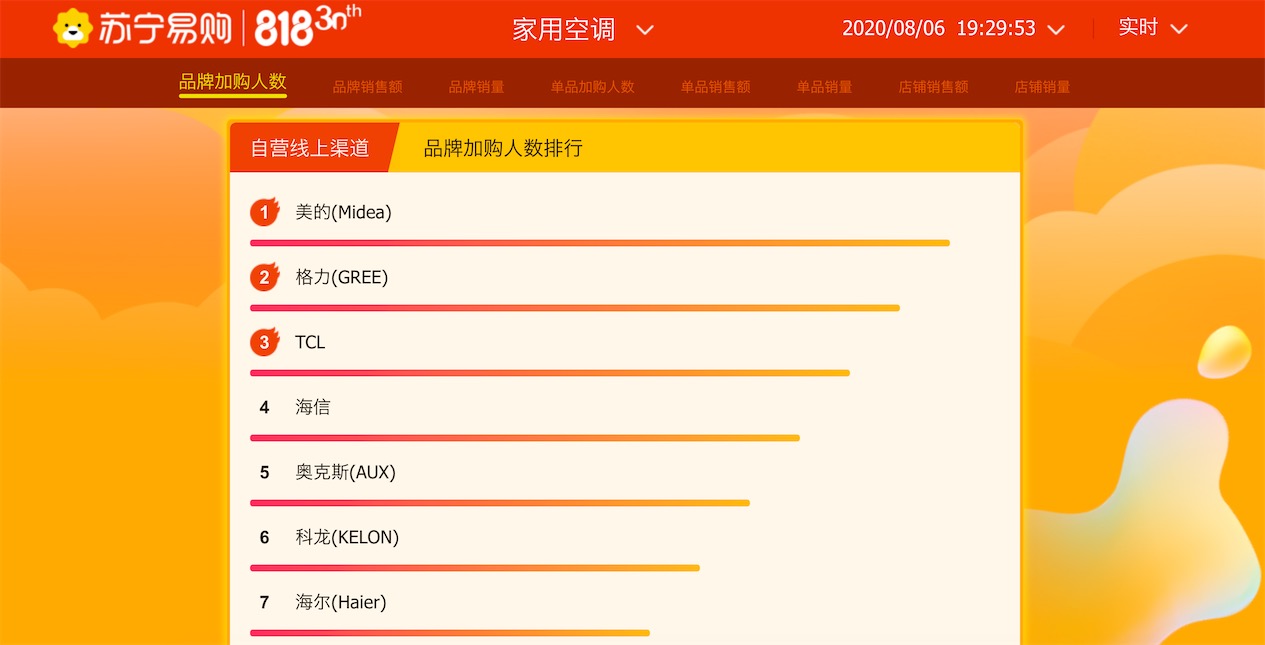This screenshot has width=1265, height=645.
Task: Open the date and time dropdown
Action: [1055, 30]
